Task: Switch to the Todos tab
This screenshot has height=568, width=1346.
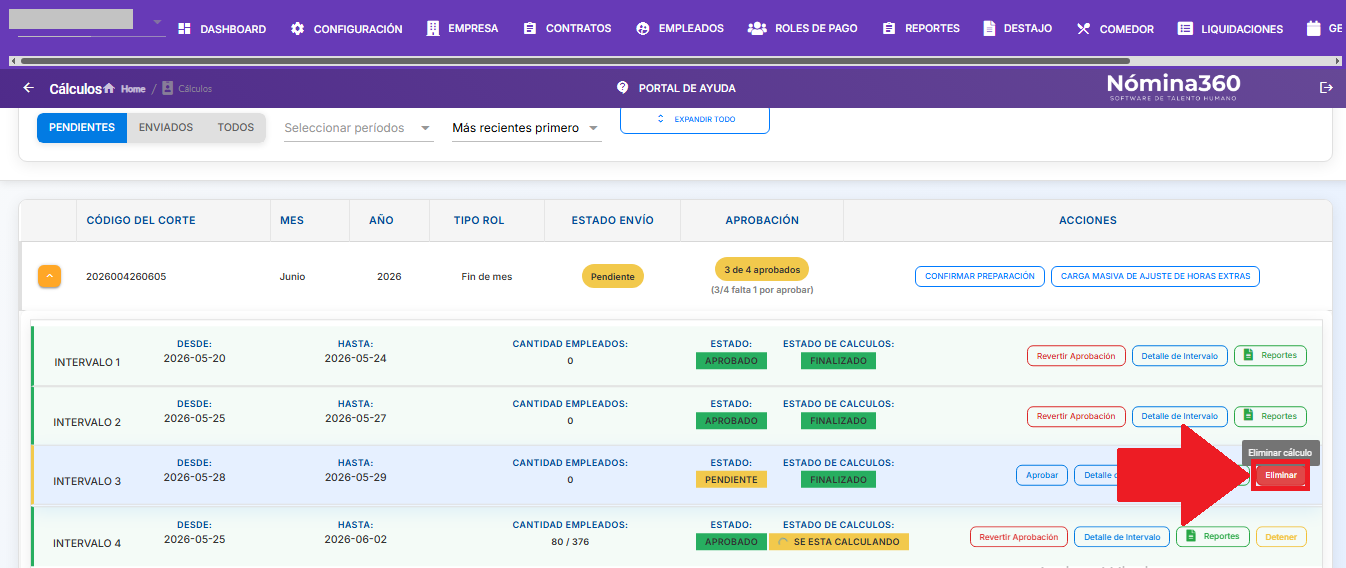Action: click(x=236, y=128)
